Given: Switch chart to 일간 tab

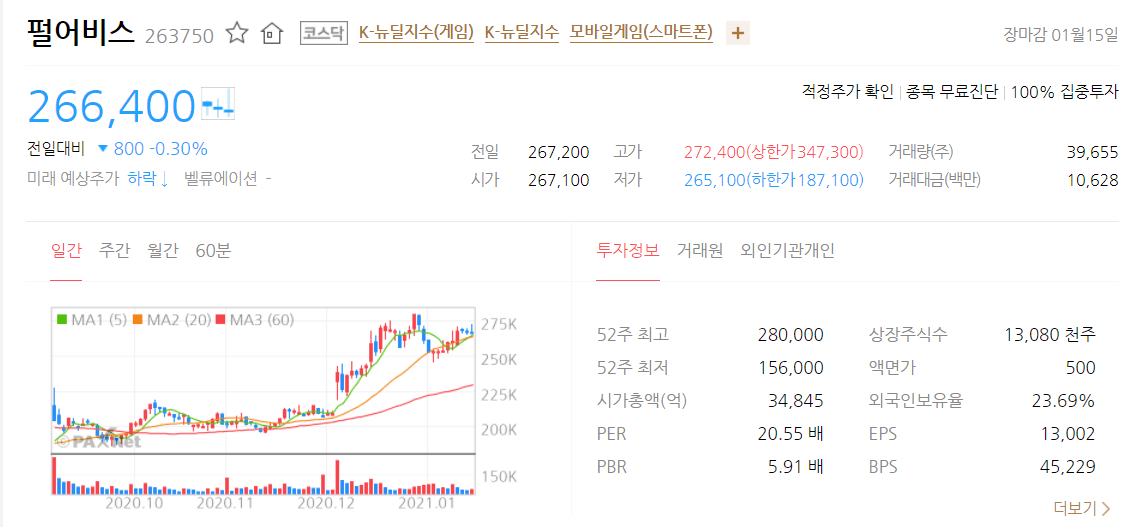Looking at the screenshot, I should [x=66, y=251].
